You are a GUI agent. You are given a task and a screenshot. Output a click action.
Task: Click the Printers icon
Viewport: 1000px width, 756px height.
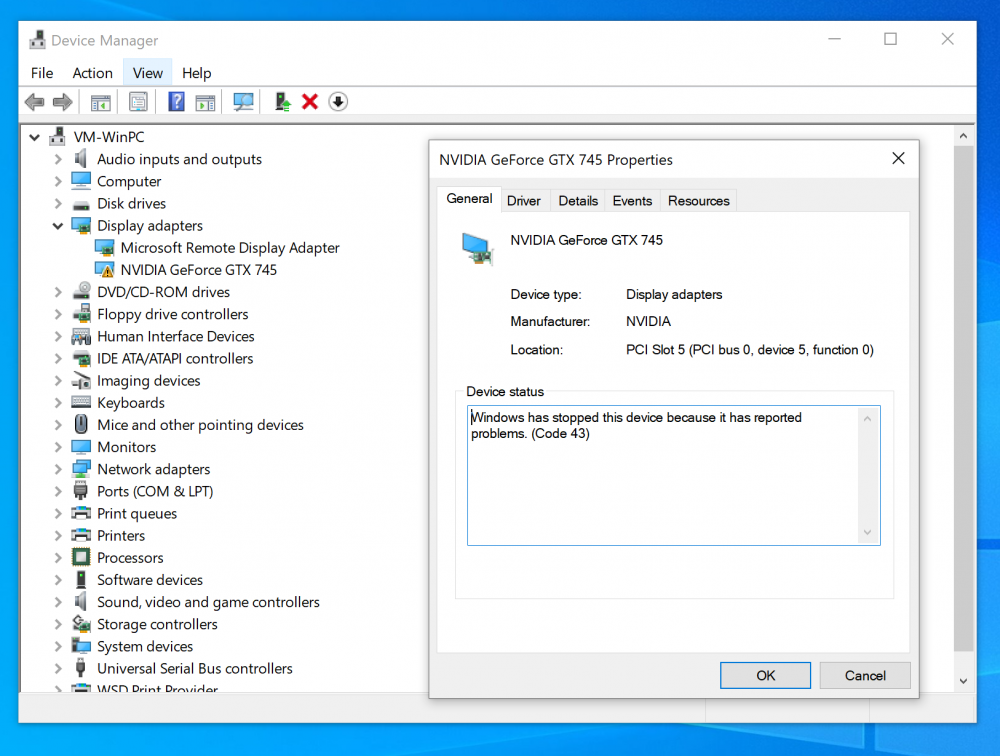pos(81,535)
